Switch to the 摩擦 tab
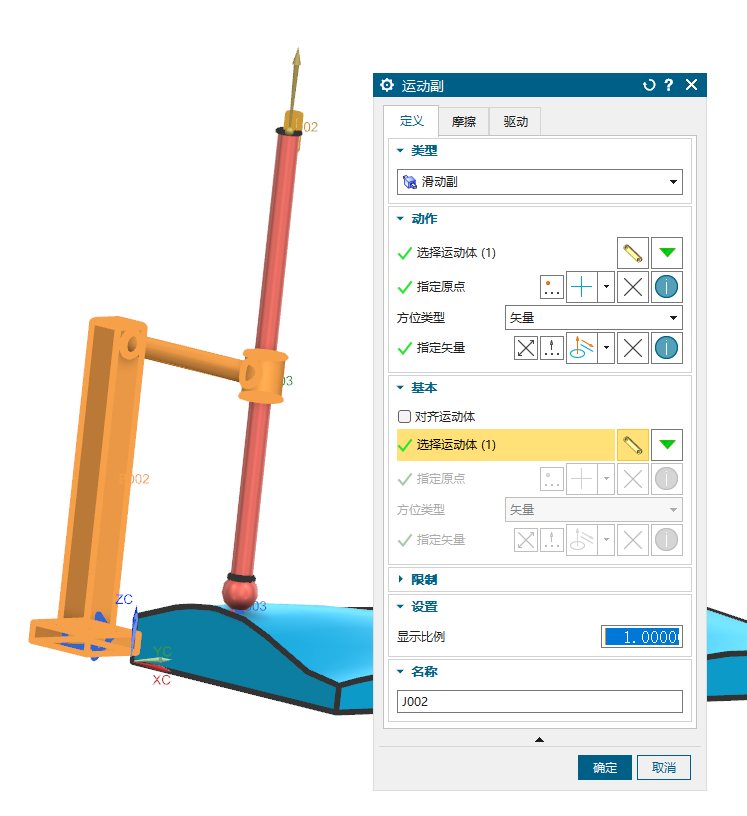747x816 pixels. 463,122
